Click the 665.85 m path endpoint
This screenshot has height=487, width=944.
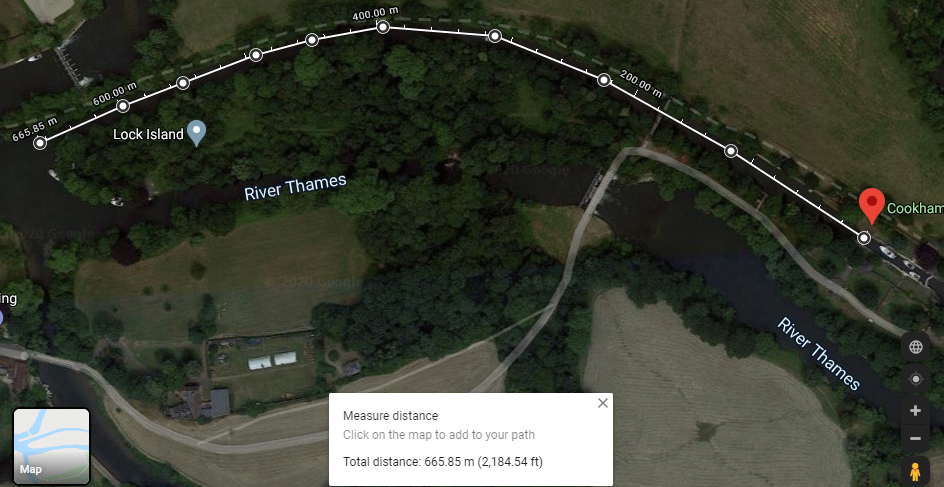click(40, 143)
